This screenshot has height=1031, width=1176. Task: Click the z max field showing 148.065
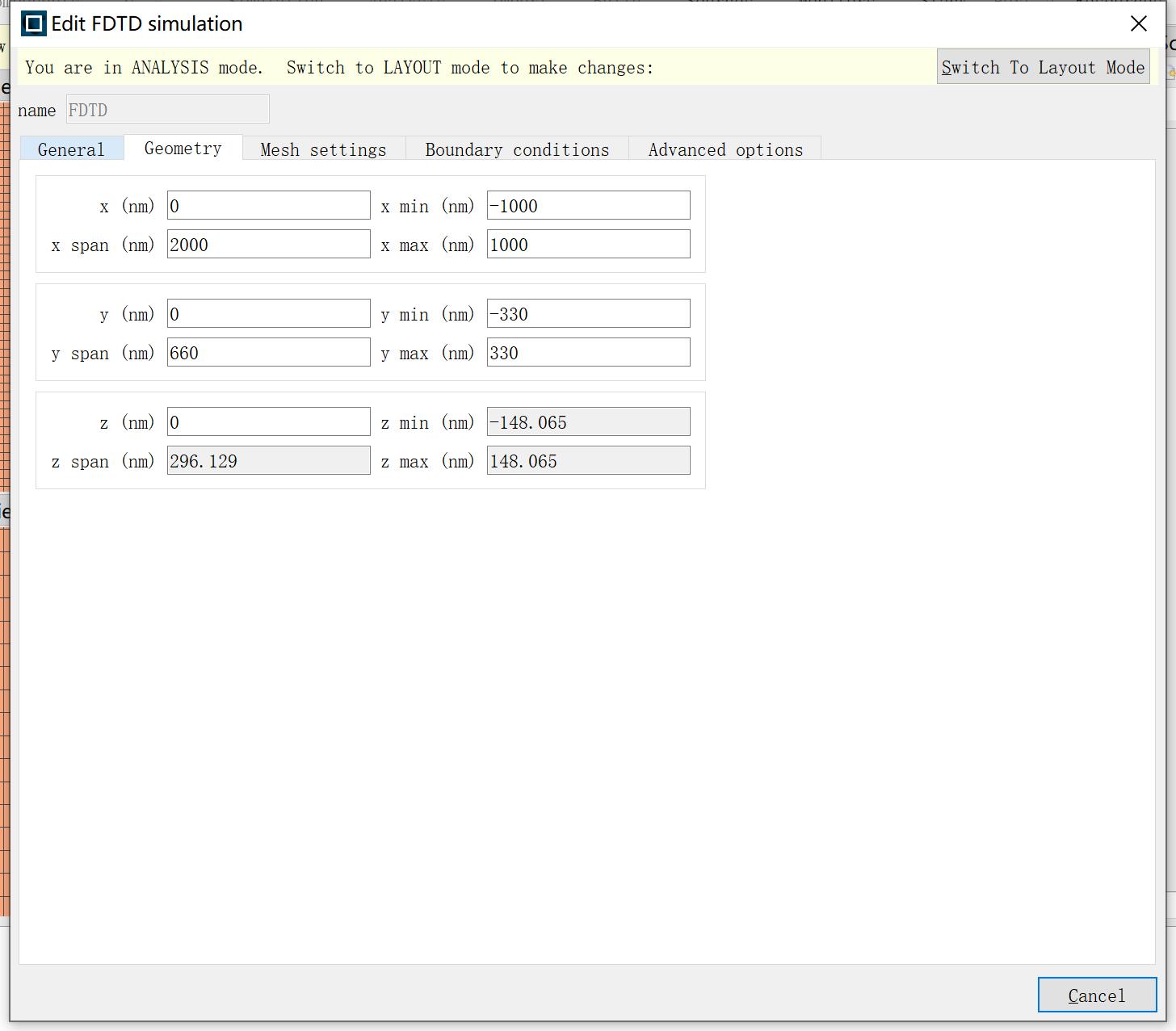click(x=588, y=460)
